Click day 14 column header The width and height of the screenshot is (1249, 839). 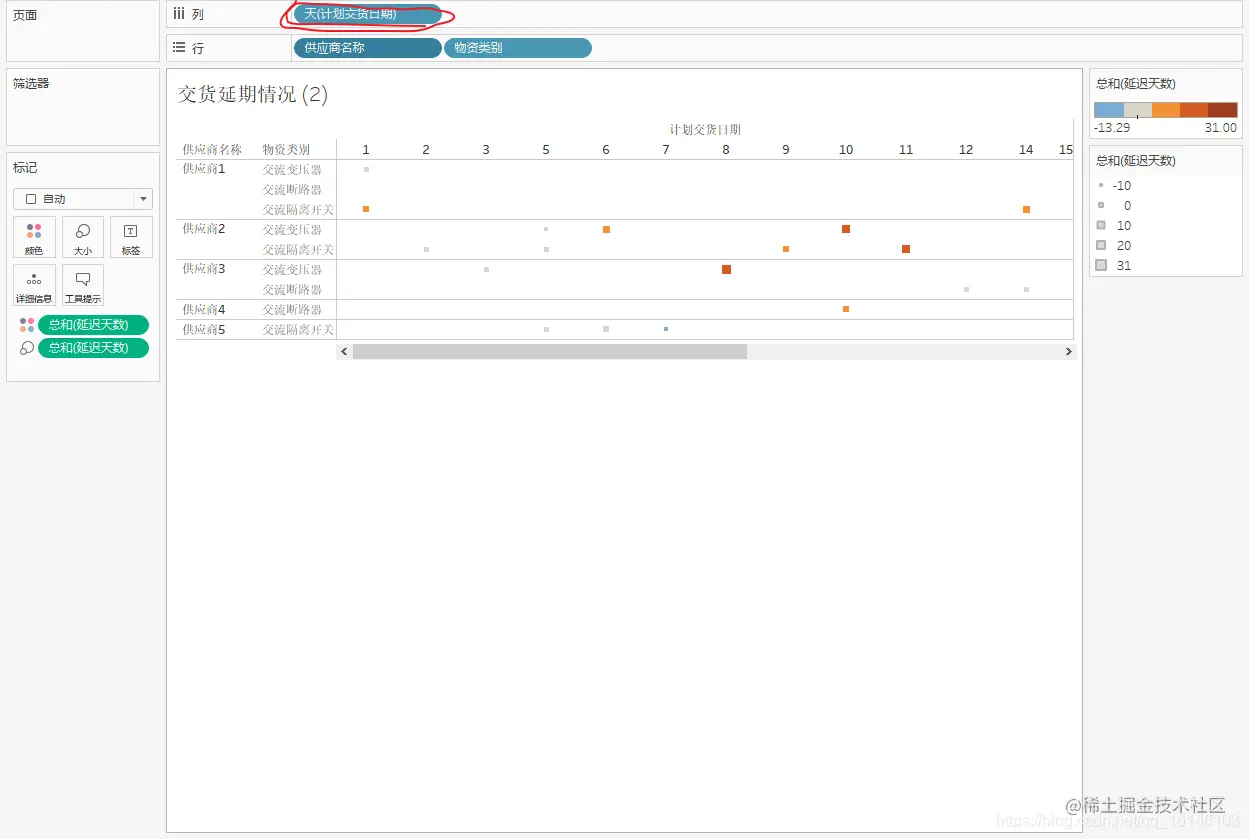click(1026, 150)
